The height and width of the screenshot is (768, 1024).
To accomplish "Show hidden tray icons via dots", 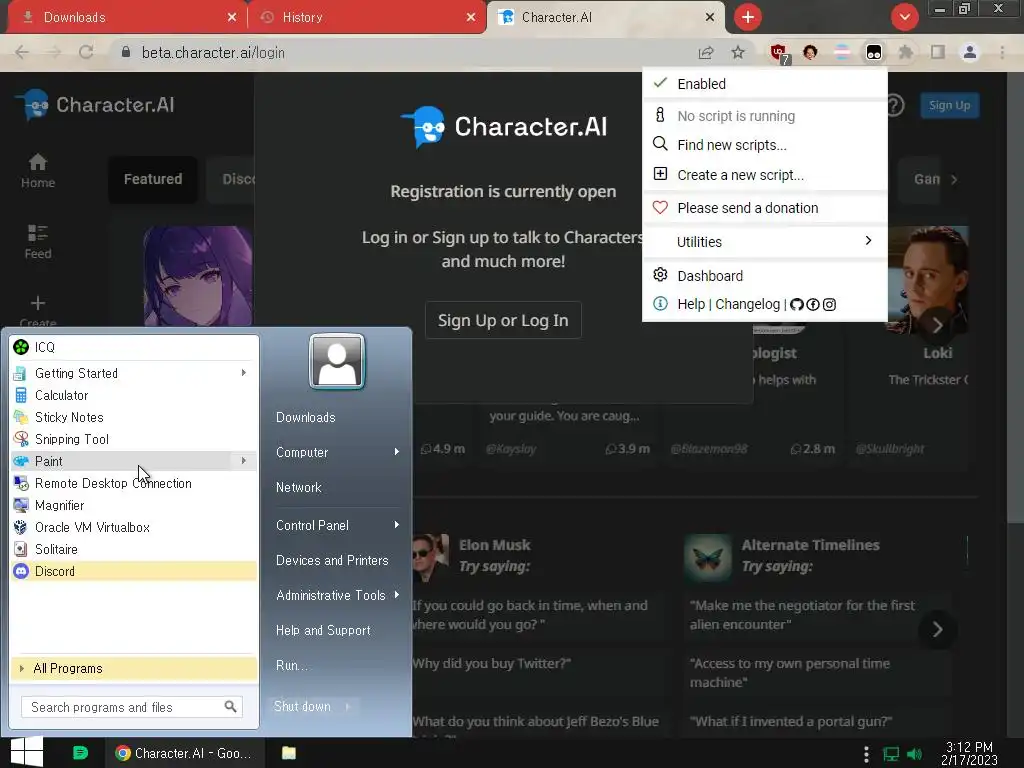I will (866, 754).
